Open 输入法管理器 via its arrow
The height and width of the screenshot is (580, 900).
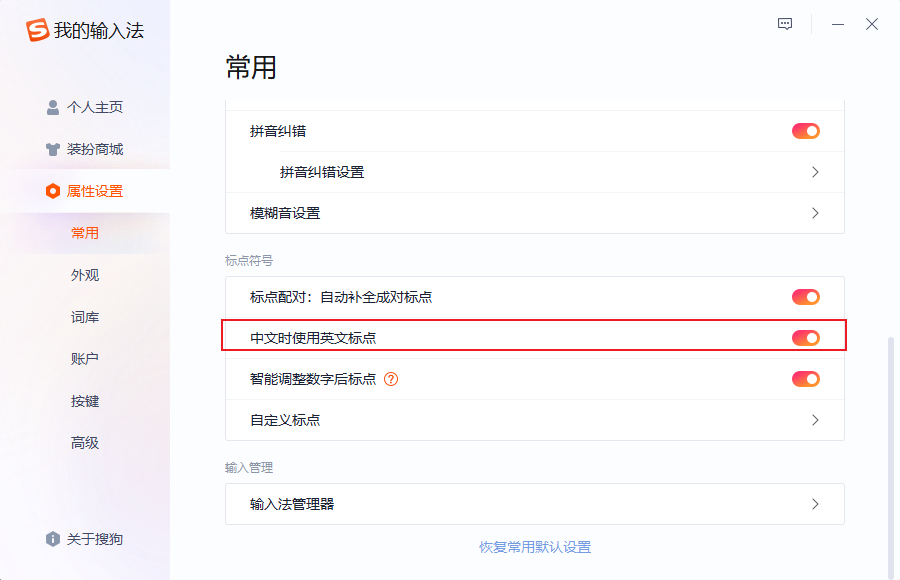point(815,504)
